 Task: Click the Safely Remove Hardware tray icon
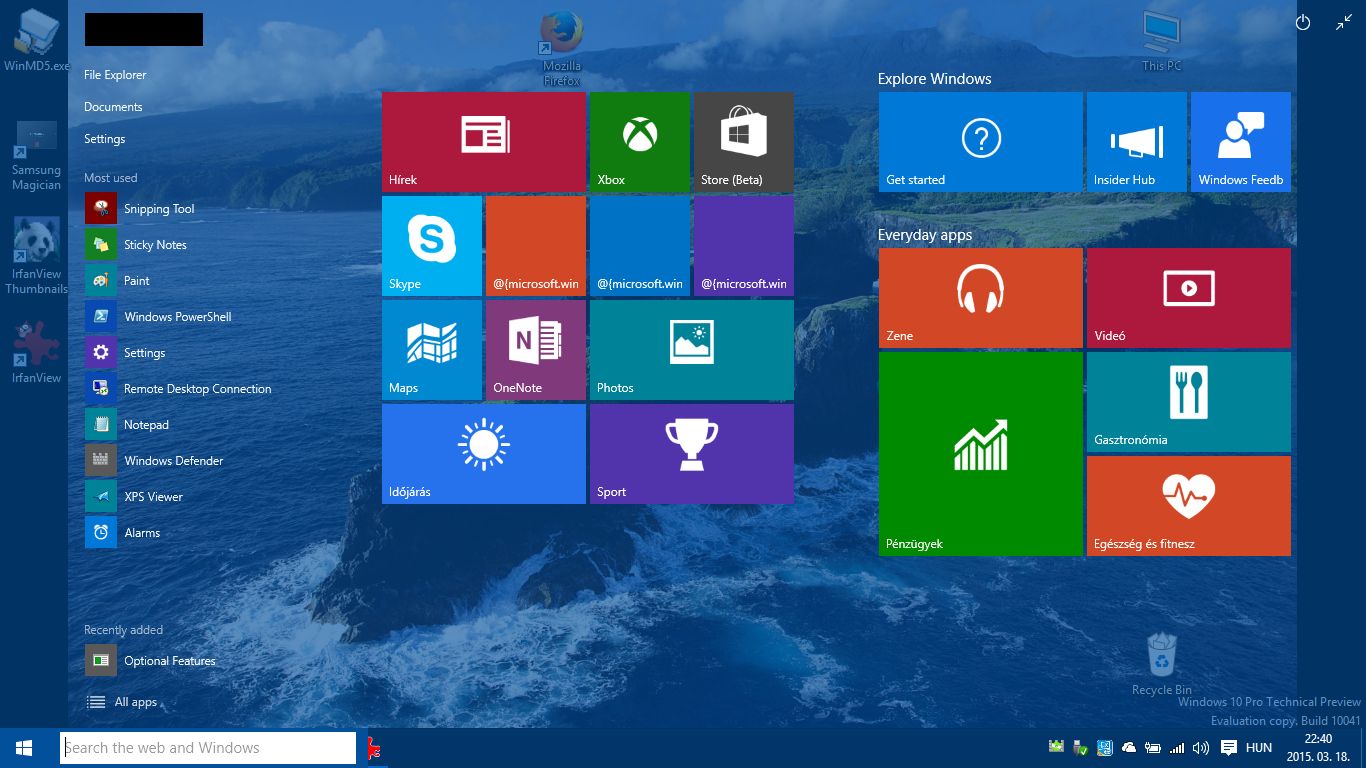pos(1080,747)
